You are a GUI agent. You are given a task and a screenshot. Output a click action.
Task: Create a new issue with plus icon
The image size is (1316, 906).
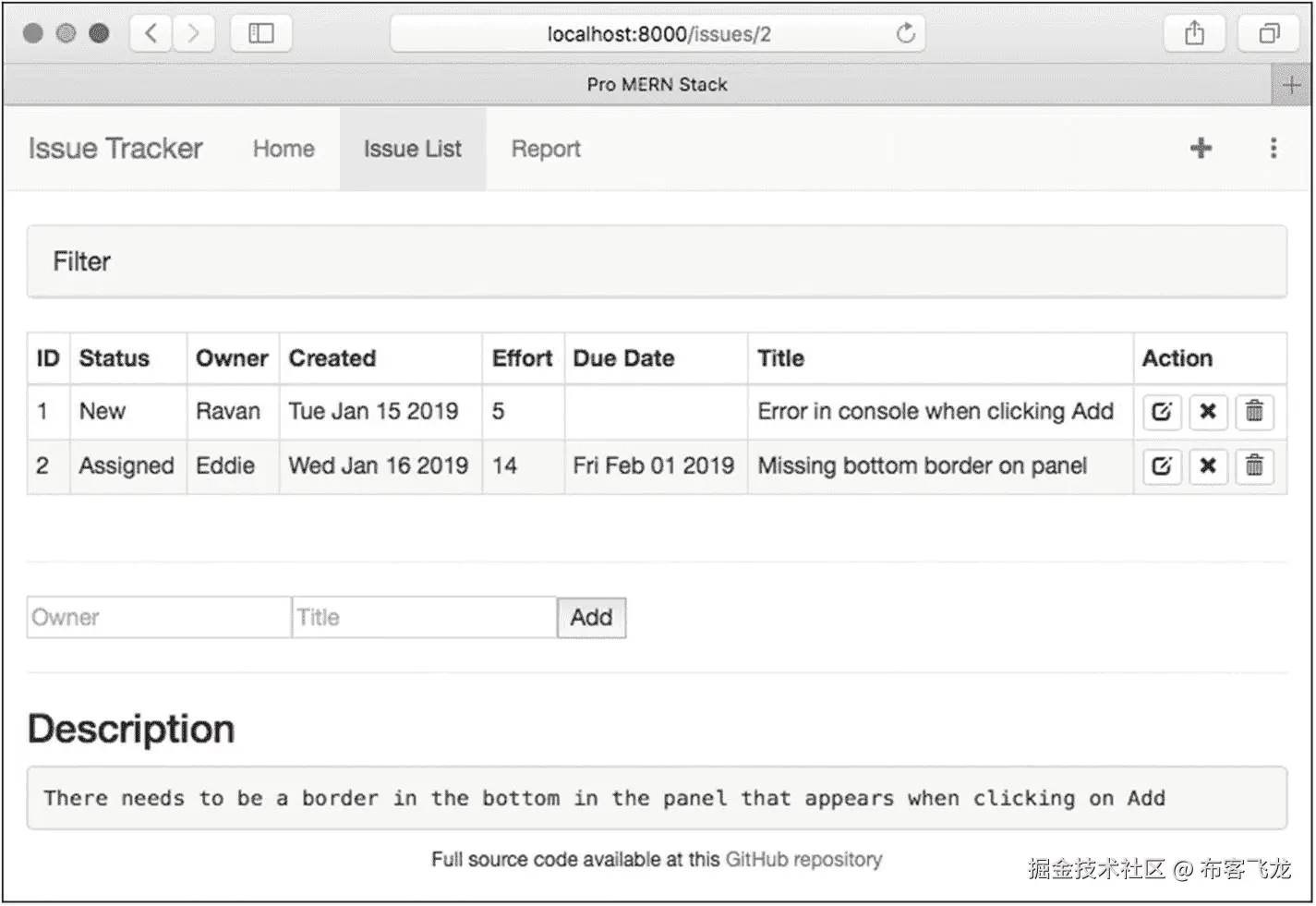1201,148
